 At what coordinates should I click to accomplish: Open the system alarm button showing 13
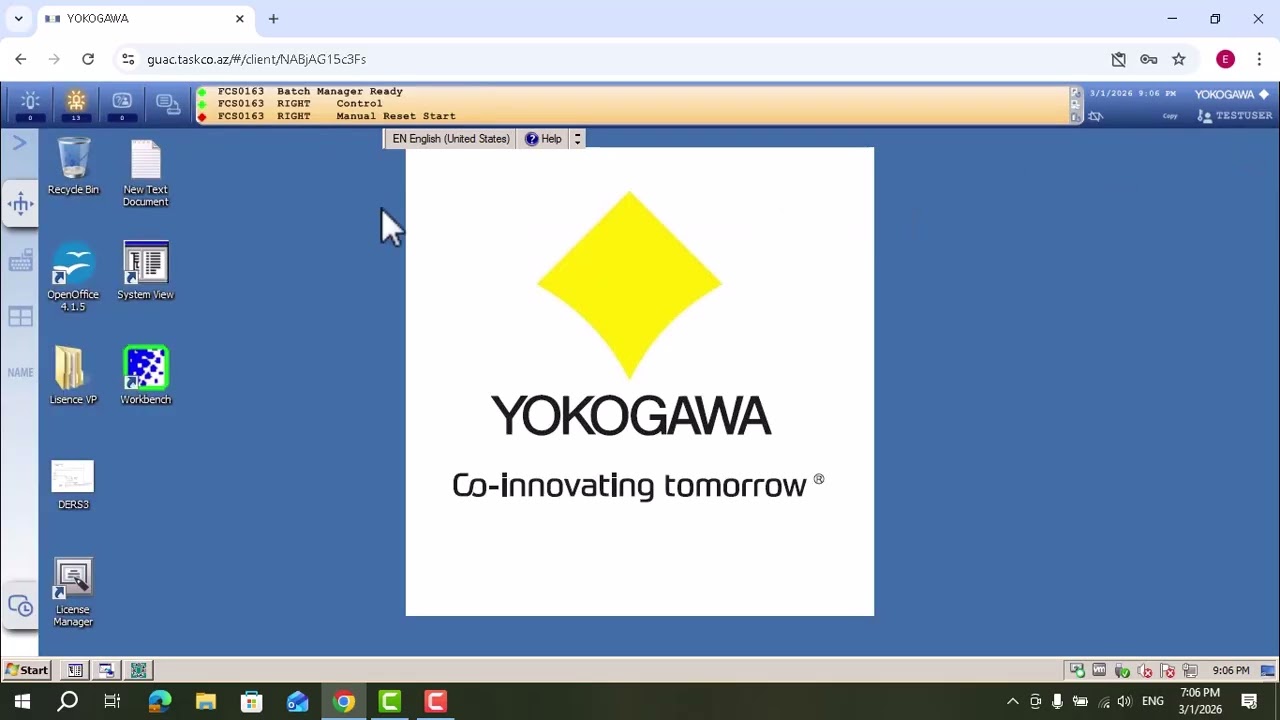pyautogui.click(x=76, y=104)
